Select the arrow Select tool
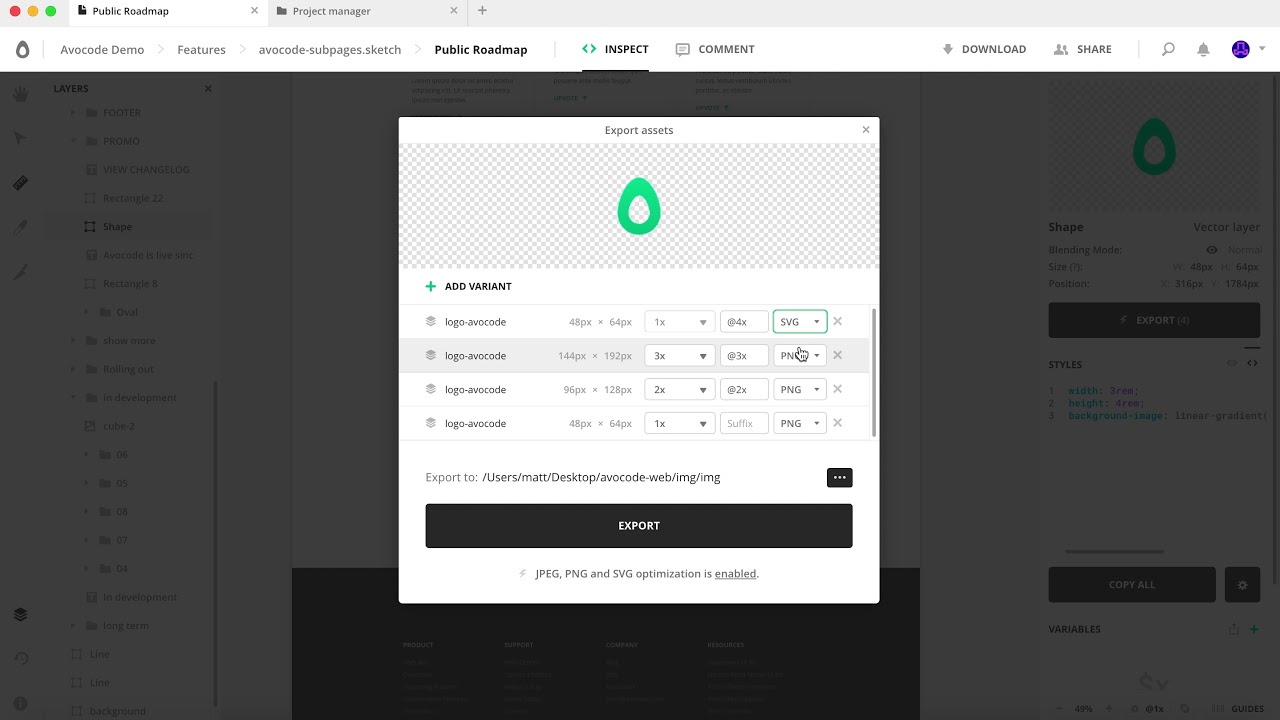Screen dimensions: 1280x720 tap(20, 139)
